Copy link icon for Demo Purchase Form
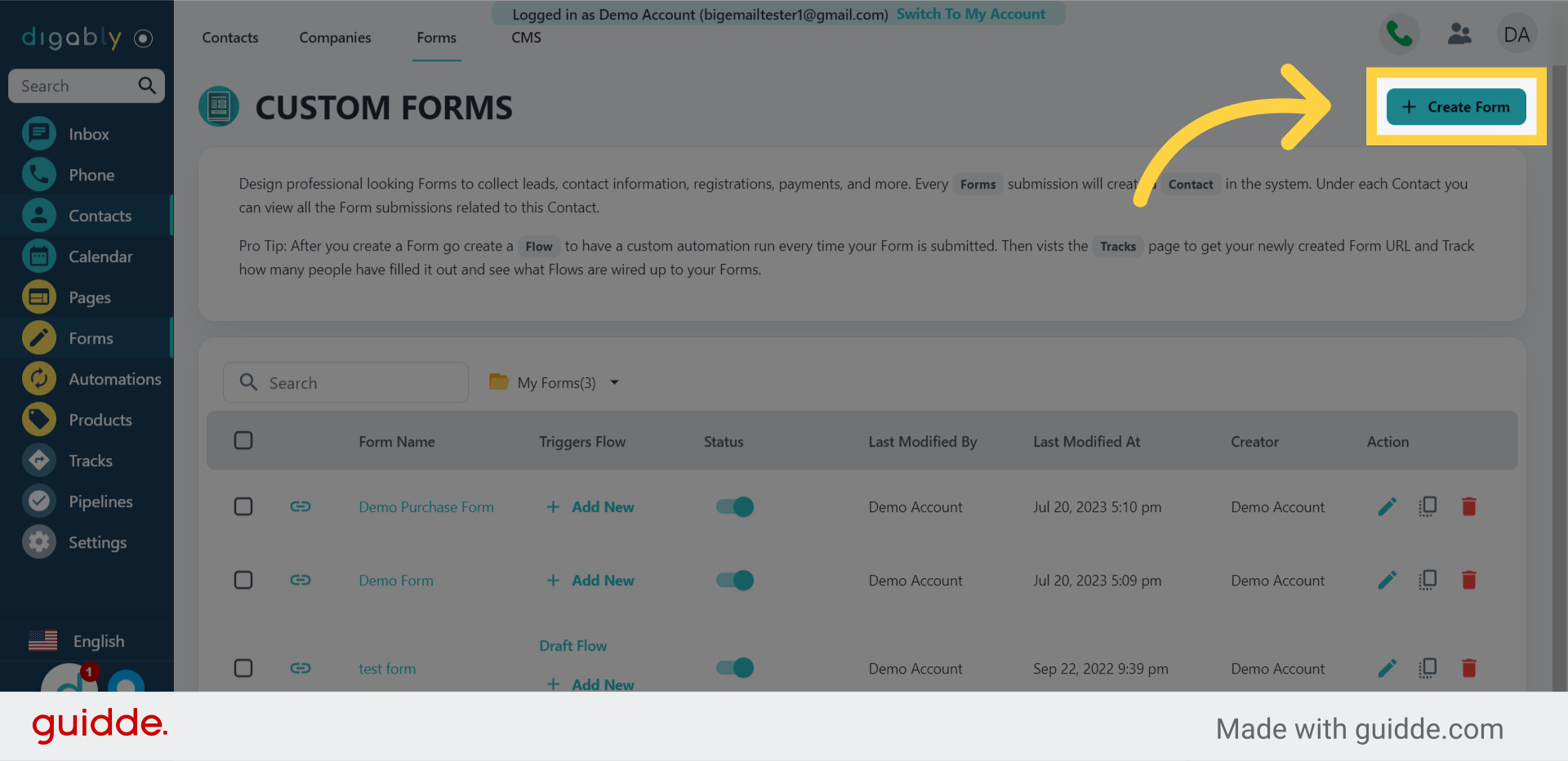The image size is (1568, 761). [301, 507]
